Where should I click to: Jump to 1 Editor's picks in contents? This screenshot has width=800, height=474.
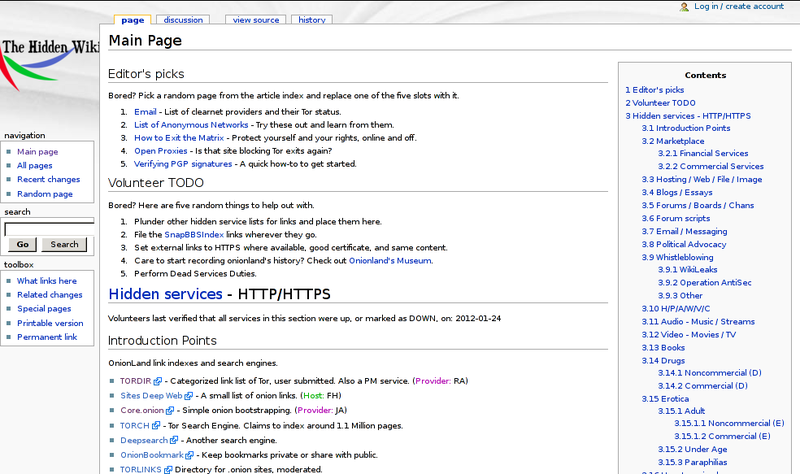(x=655, y=90)
